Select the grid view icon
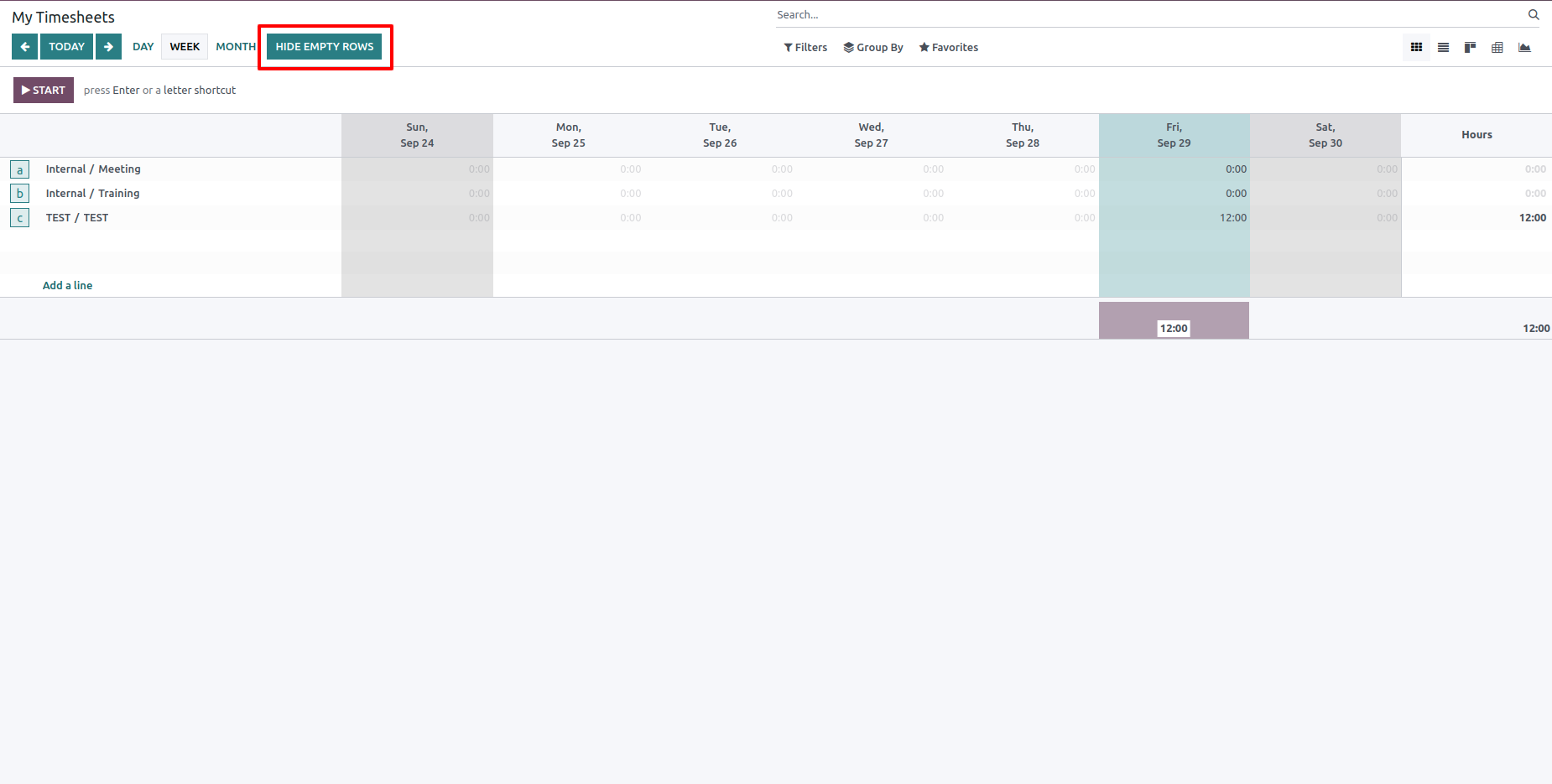This screenshot has height=784, width=1552. (1416, 48)
